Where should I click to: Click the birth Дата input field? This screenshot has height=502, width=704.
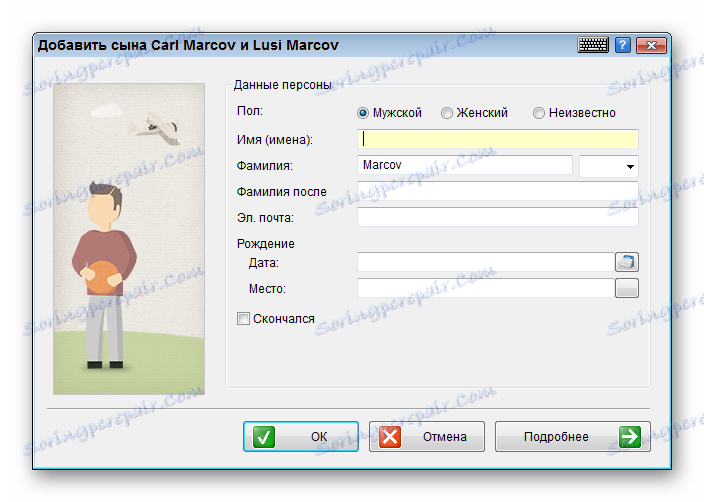coord(486,262)
